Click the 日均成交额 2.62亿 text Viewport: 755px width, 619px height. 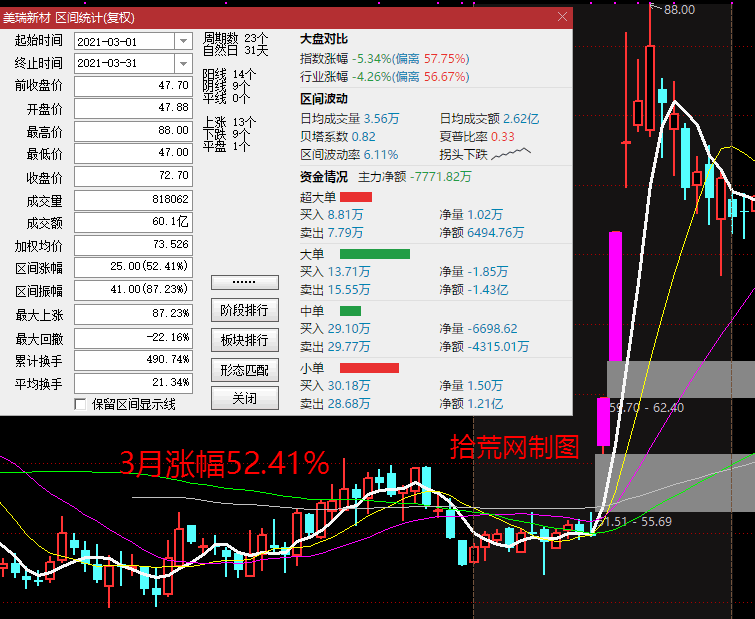489,118
